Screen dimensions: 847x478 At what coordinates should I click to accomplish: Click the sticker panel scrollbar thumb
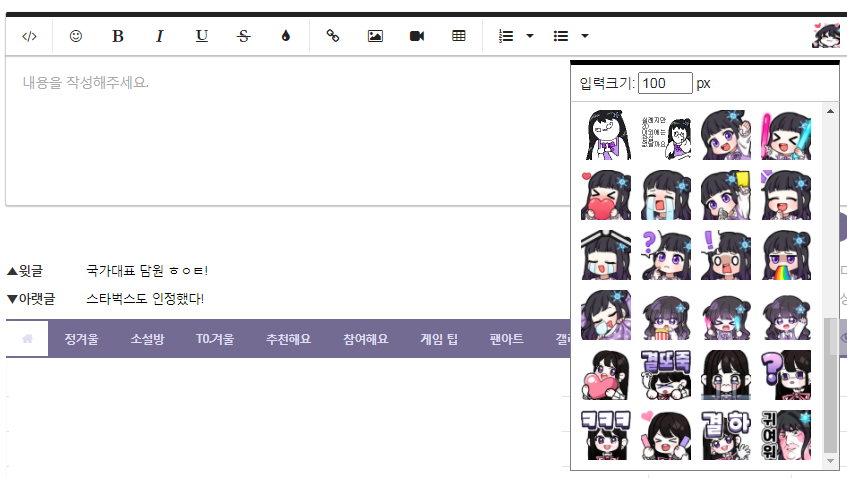[830, 386]
